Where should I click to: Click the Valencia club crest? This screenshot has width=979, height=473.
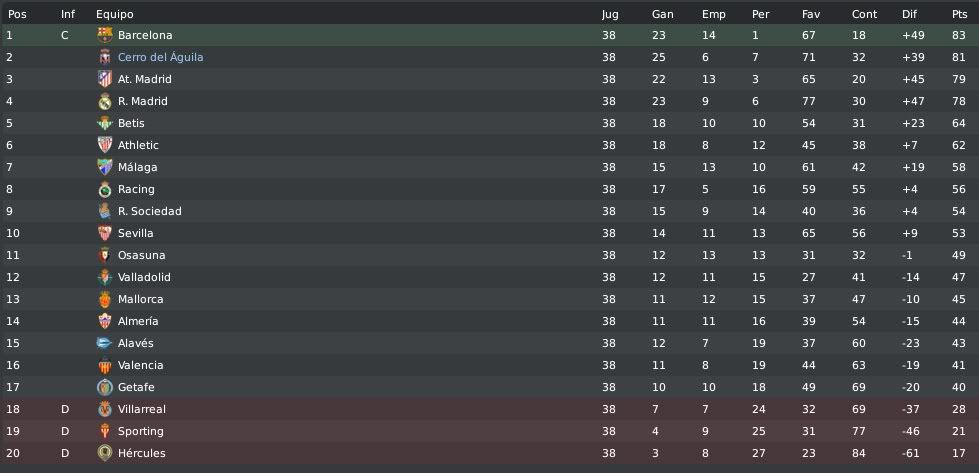point(105,365)
